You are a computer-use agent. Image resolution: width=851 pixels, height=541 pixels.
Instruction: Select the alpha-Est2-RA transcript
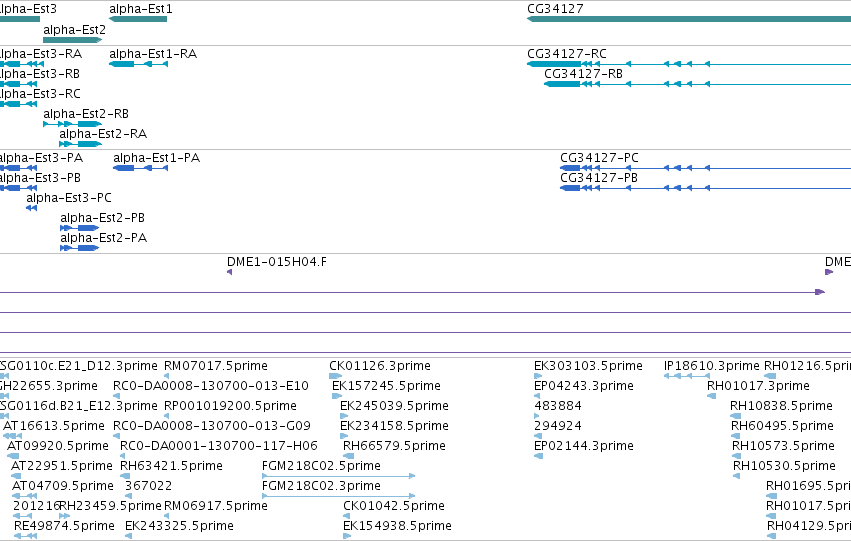[x=80, y=144]
